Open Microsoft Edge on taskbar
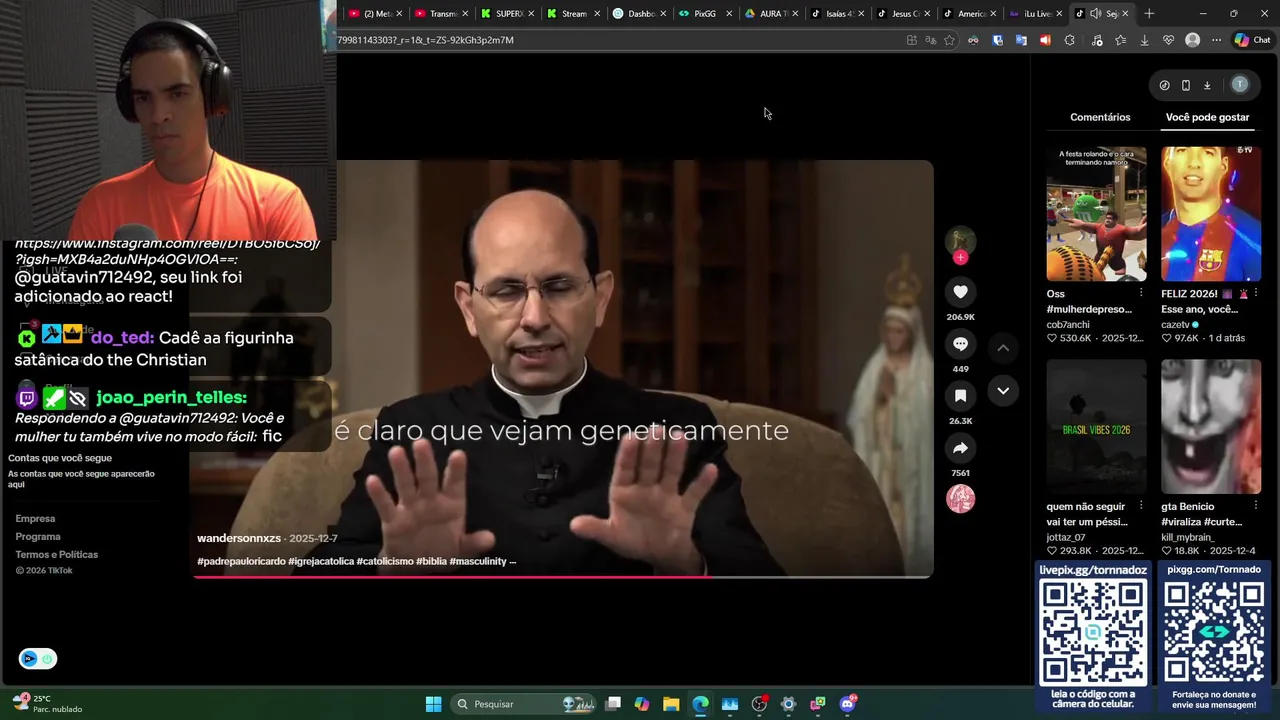1280x720 pixels. point(700,704)
